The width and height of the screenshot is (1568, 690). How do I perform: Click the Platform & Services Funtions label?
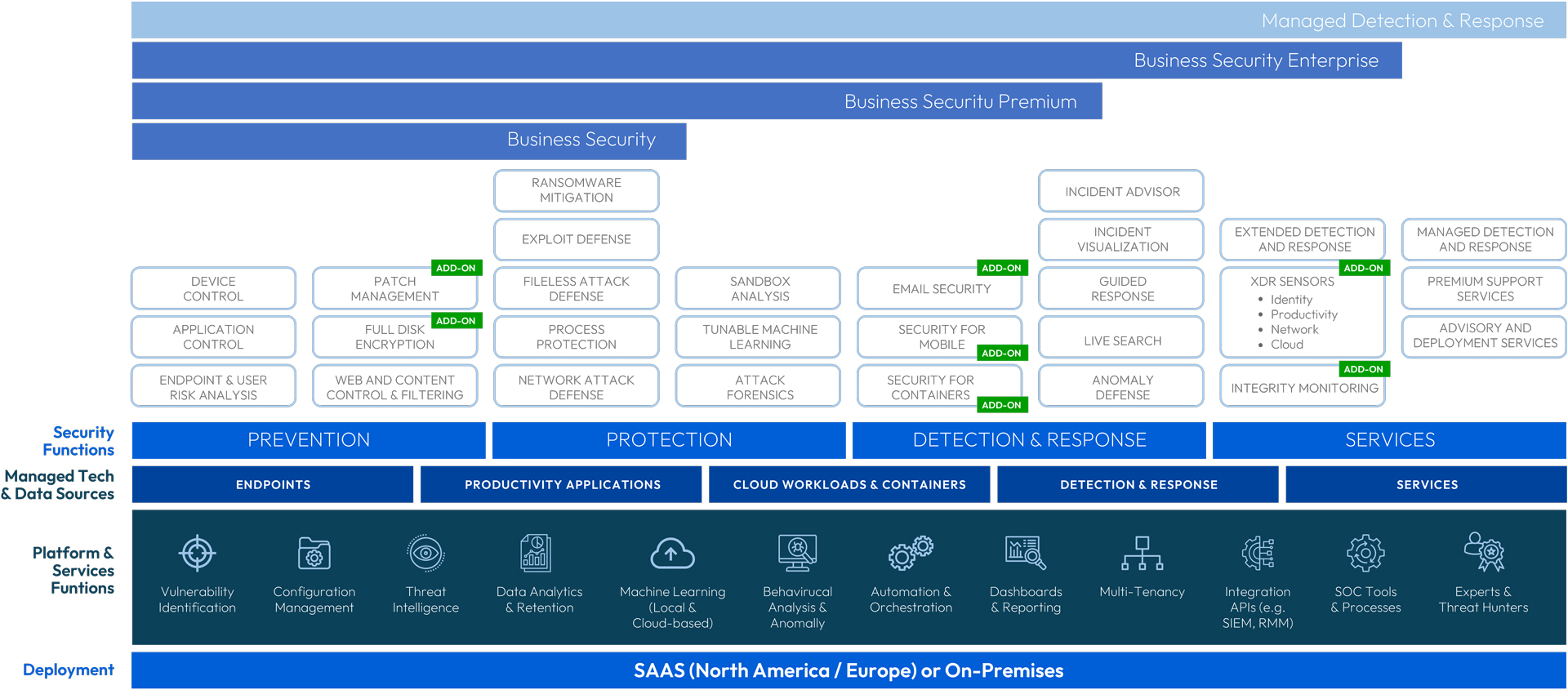coord(73,570)
